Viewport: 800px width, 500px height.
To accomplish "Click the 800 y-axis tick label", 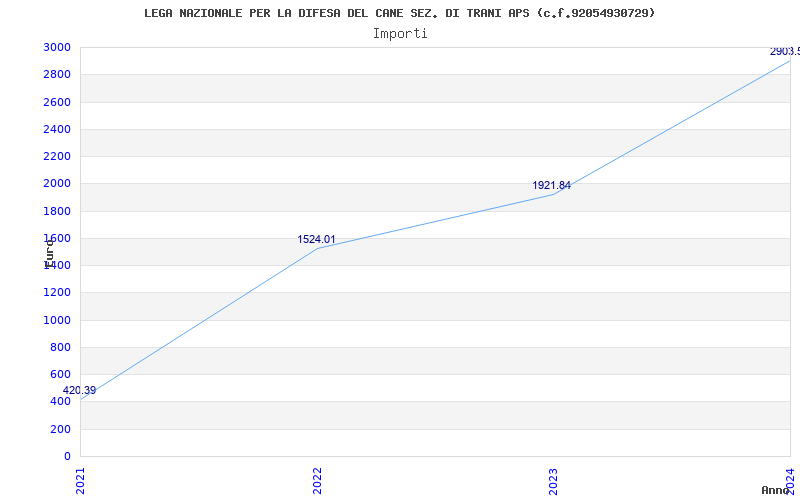I will point(60,347).
